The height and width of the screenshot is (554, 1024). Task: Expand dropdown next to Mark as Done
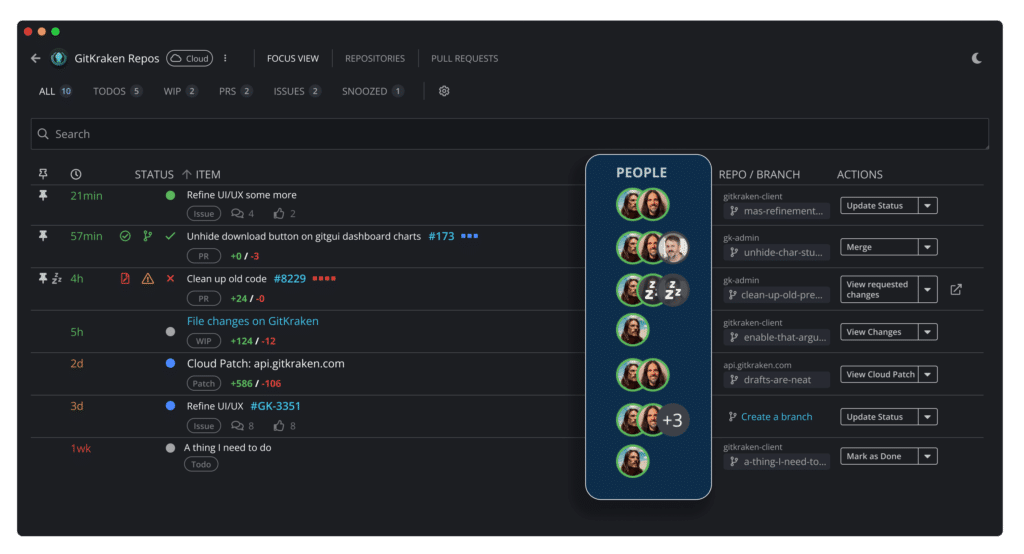tap(927, 456)
